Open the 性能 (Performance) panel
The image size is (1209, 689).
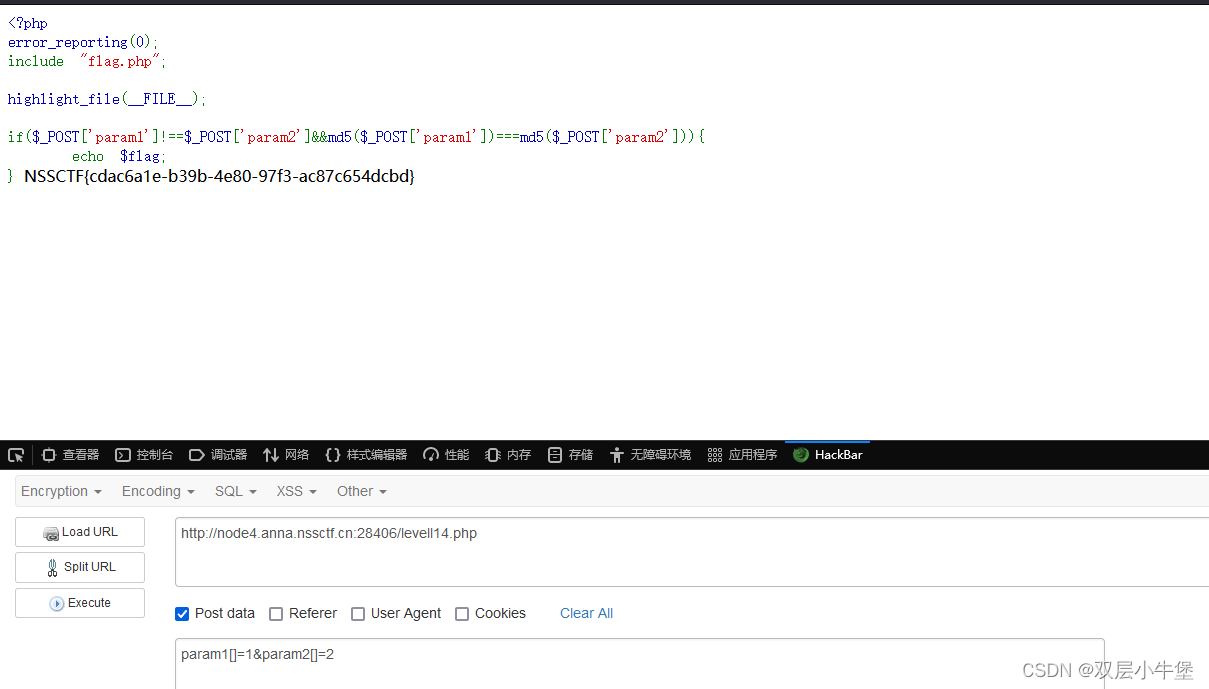pyautogui.click(x=445, y=454)
